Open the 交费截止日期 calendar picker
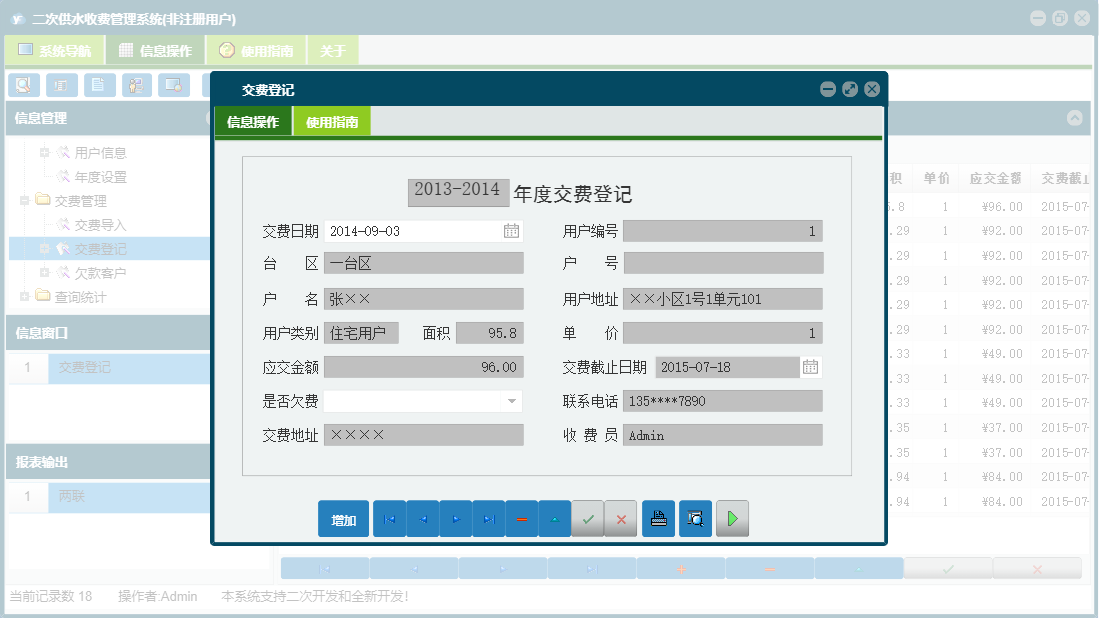The width and height of the screenshot is (1099, 618). pos(809,367)
